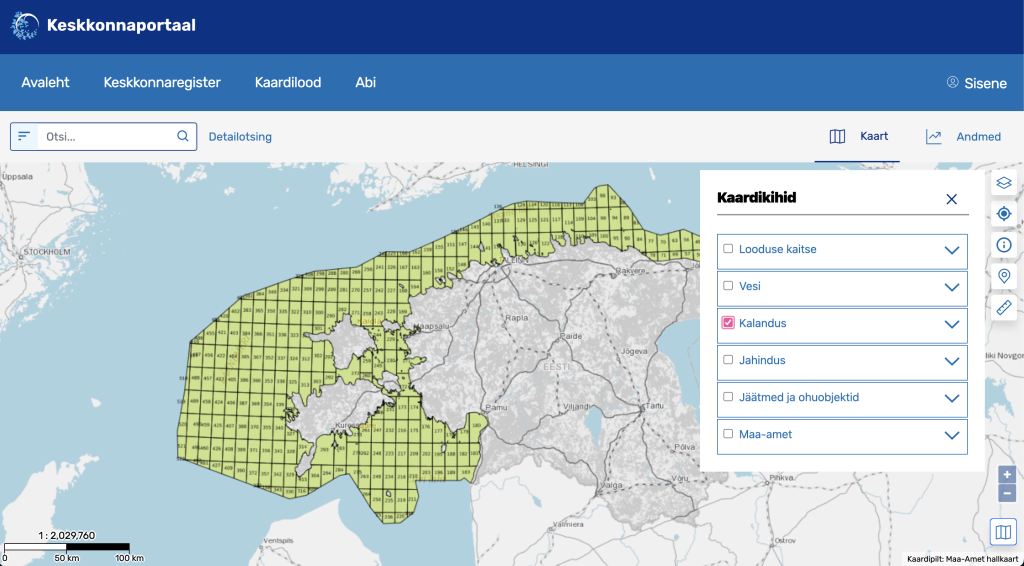Image resolution: width=1024 pixels, height=566 pixels.
Task: Click the Paide town label on map
Action: [x=571, y=336]
